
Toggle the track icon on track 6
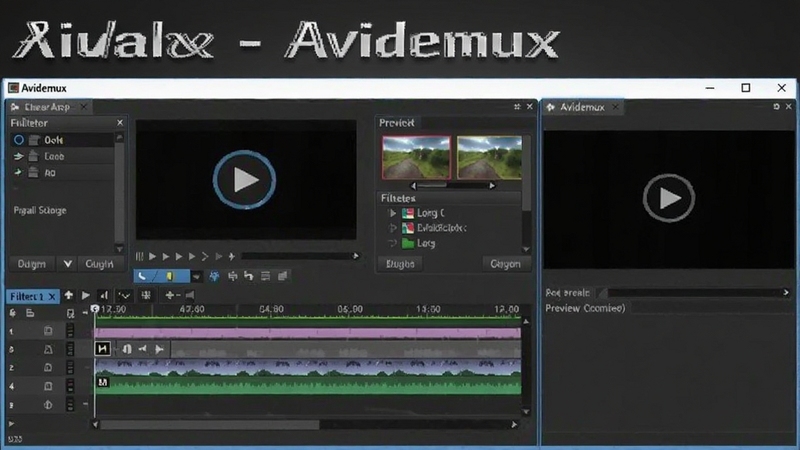(48, 349)
